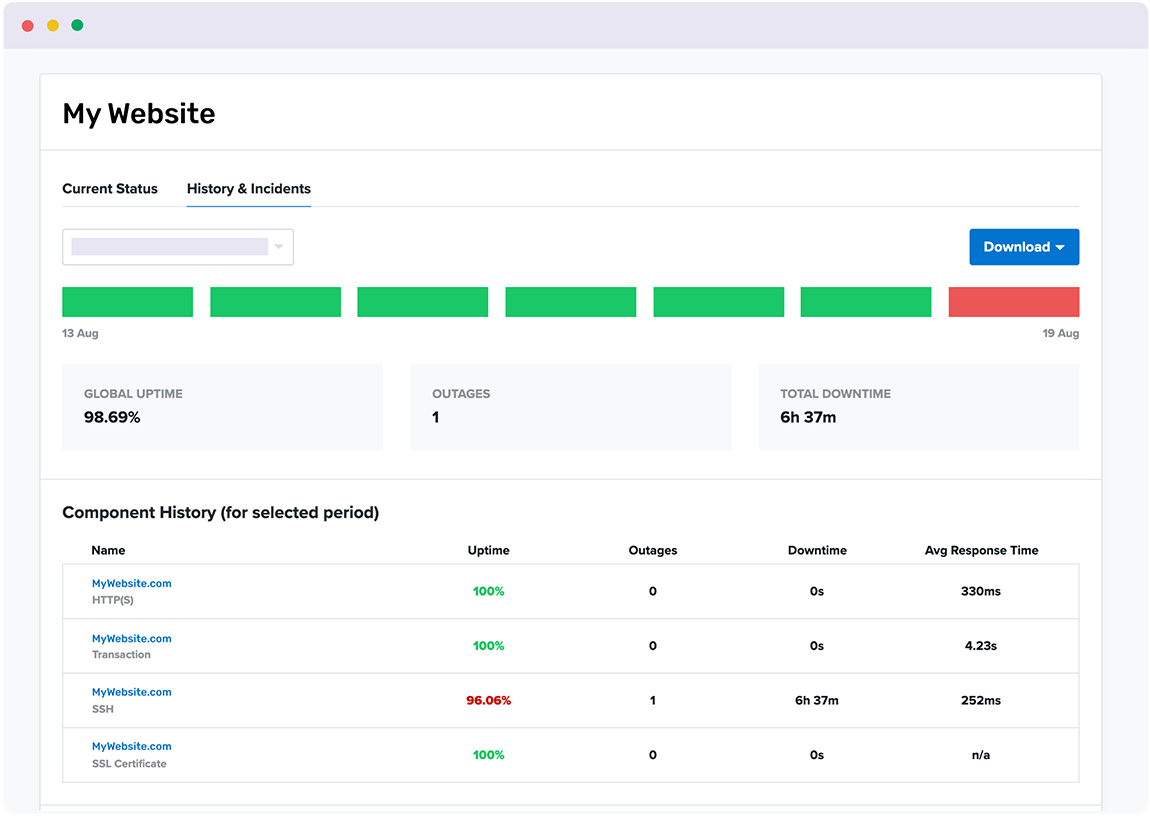Open the date range dropdown
Image resolution: width=1150 pixels, height=816 pixels.
[x=178, y=247]
